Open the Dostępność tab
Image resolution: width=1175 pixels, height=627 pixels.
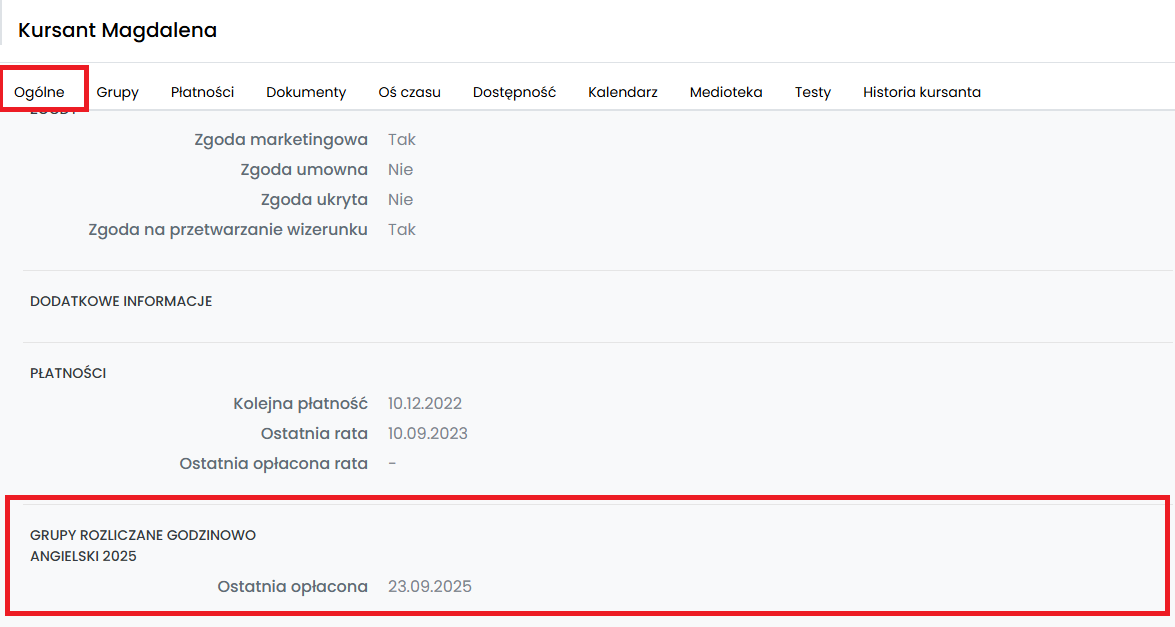(x=514, y=92)
